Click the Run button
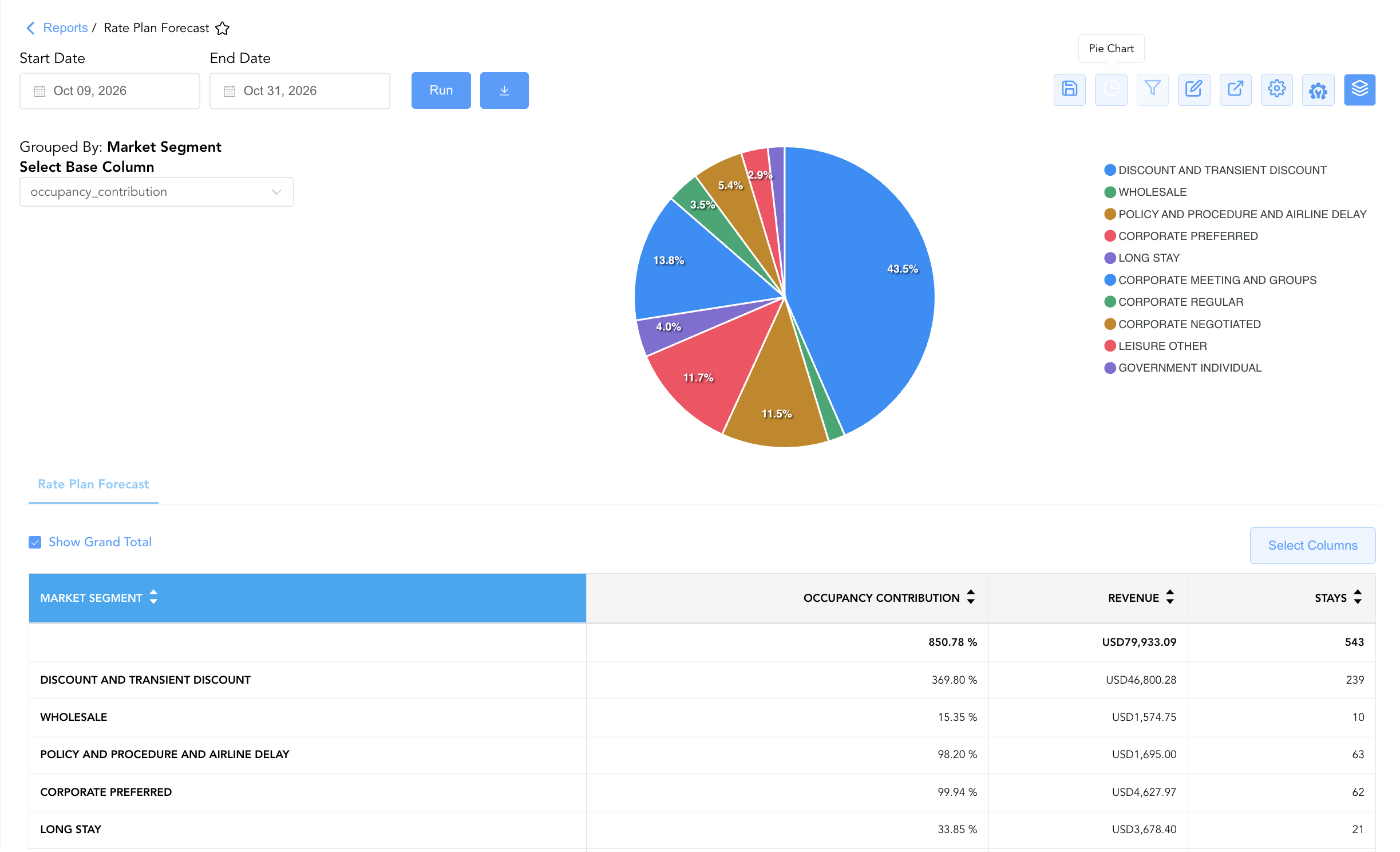This screenshot has height=852, width=1400. click(441, 90)
